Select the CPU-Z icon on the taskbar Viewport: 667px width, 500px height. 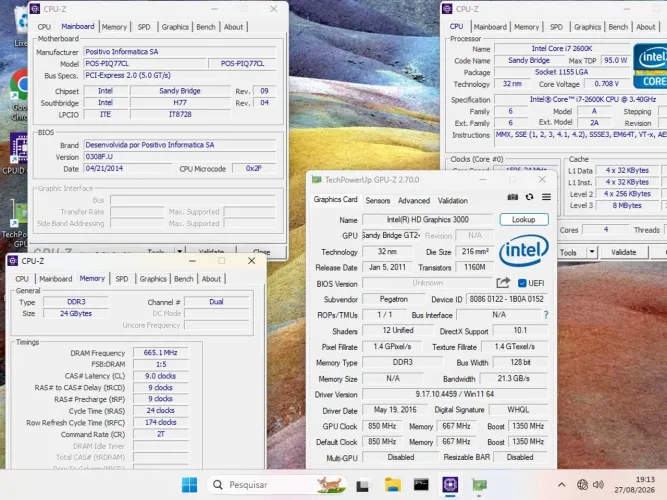450,485
